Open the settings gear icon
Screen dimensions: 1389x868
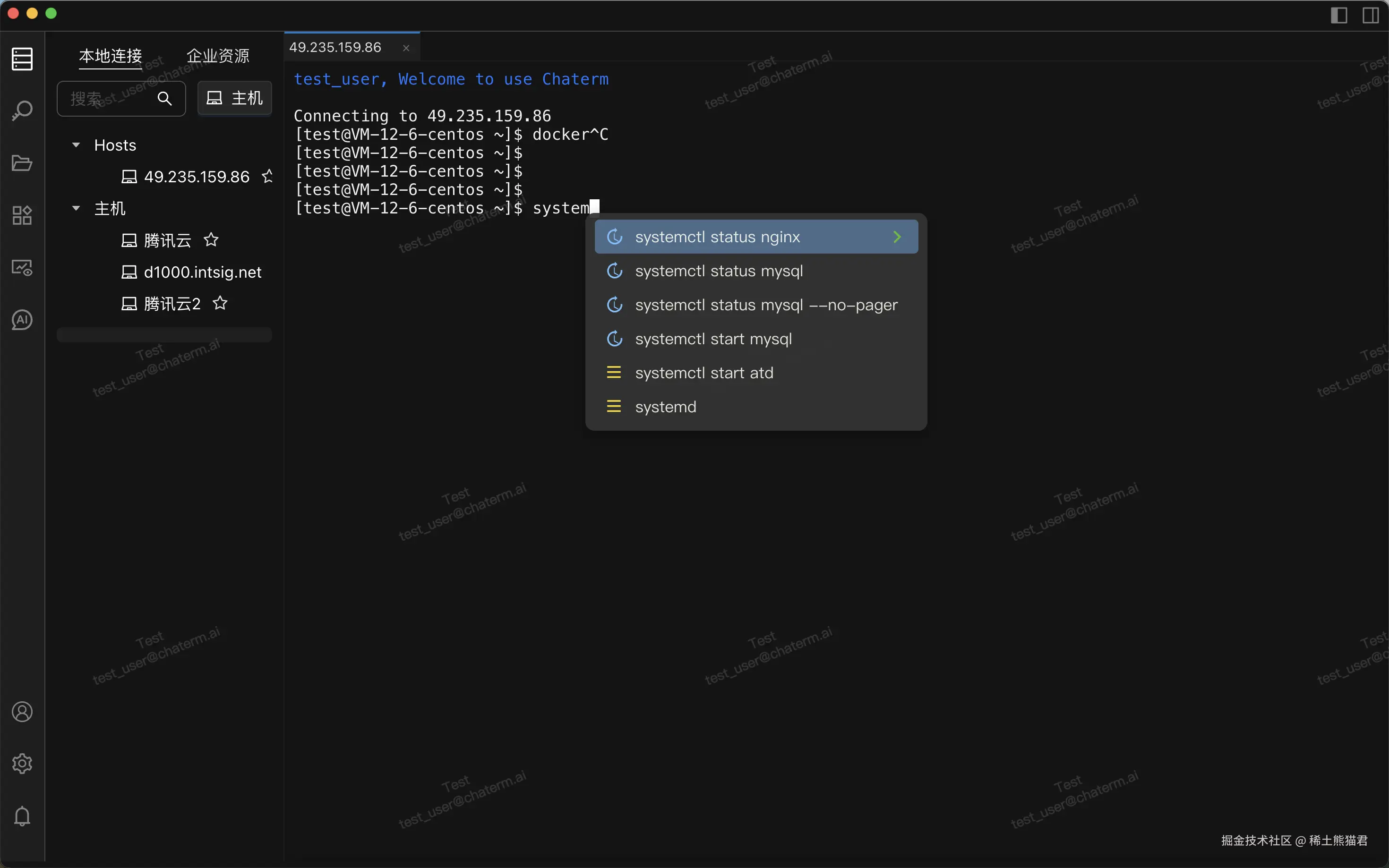coord(22,764)
